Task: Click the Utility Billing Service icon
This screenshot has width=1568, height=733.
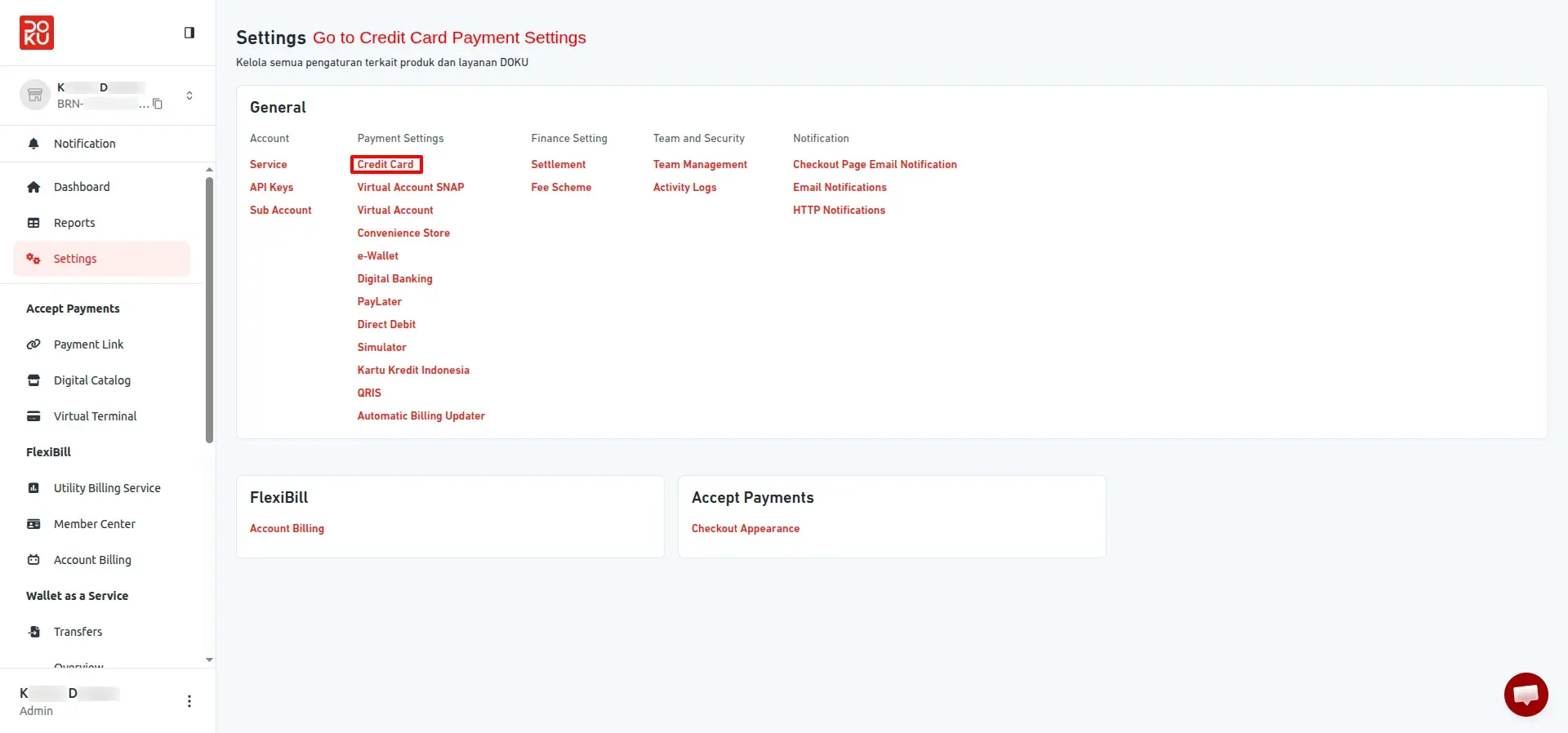Action: tap(33, 488)
